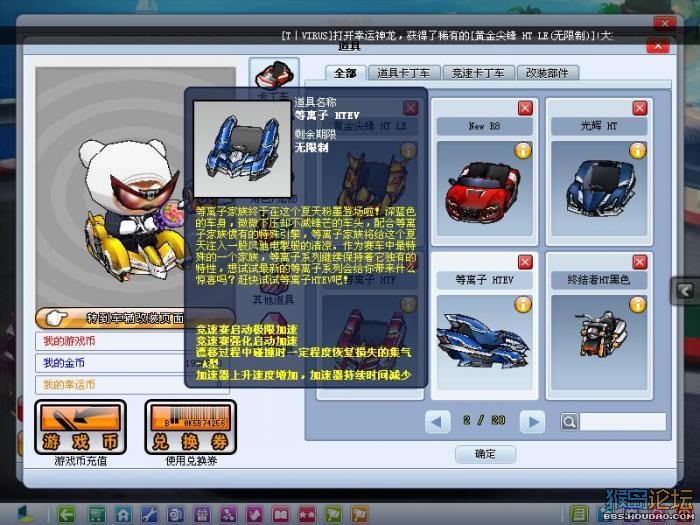Open the wrench settings icon in bottom bar
Image resolution: width=700 pixels, height=525 pixels.
click(149, 514)
